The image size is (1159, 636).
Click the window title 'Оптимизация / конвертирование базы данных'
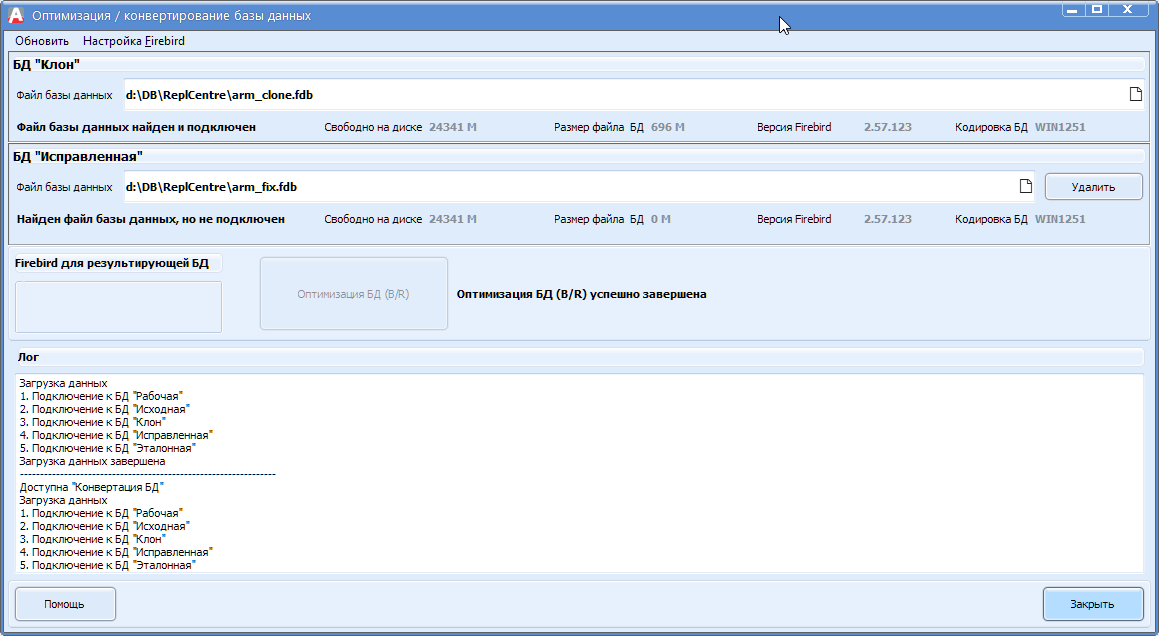[x=171, y=16]
